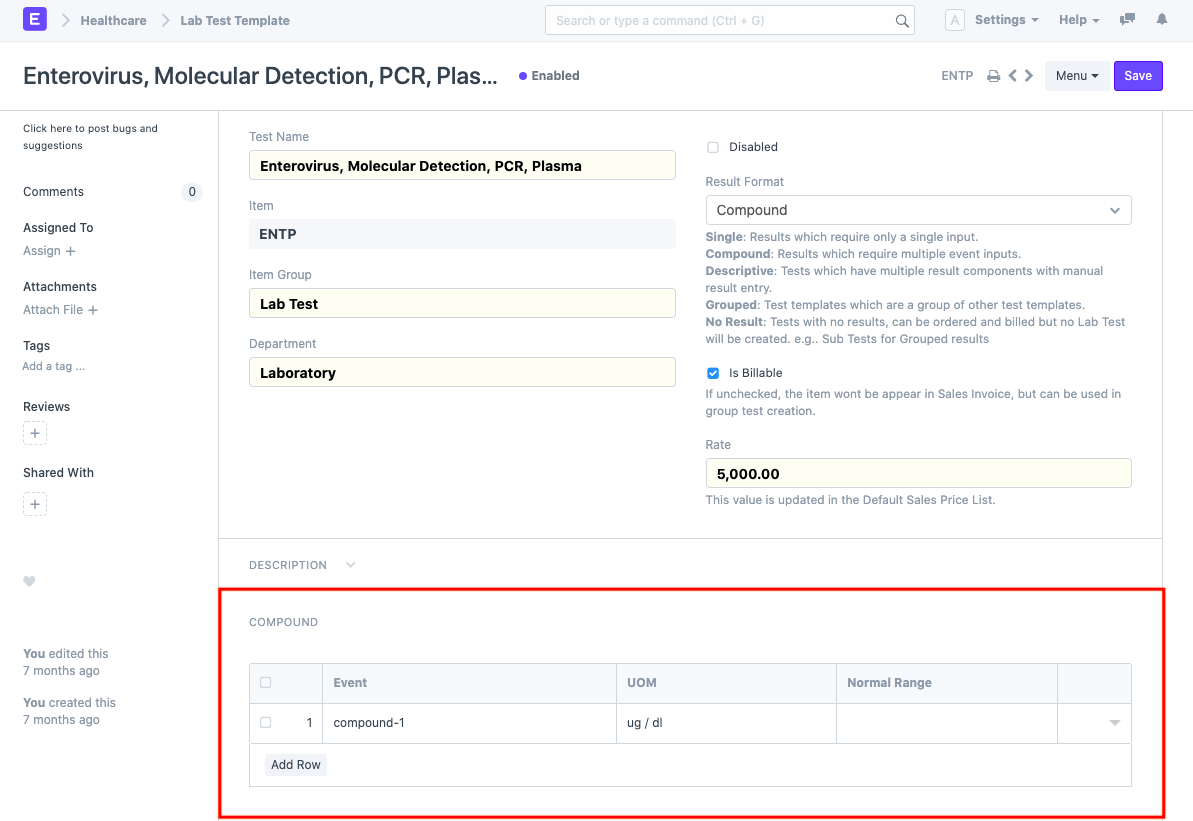
Task: Click the Add Row button
Action: pos(296,765)
